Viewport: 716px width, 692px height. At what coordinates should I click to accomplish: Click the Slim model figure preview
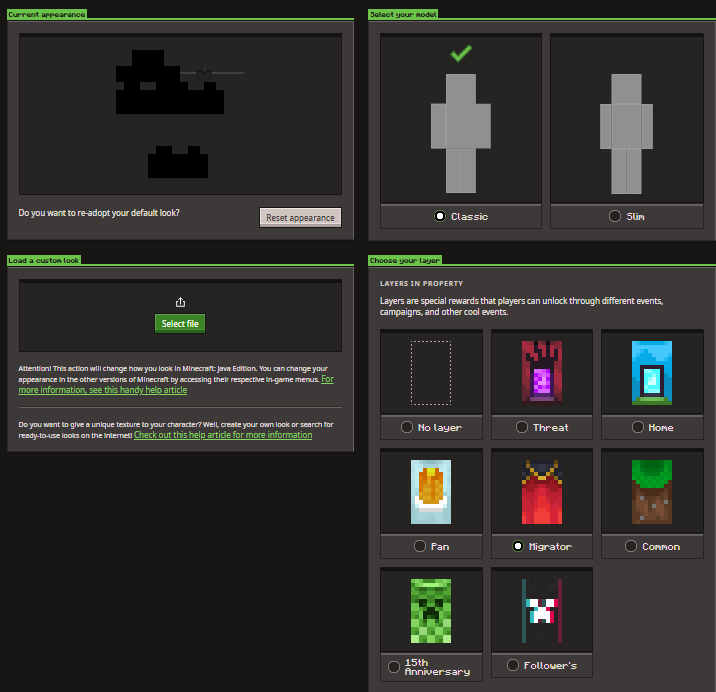(x=626, y=133)
